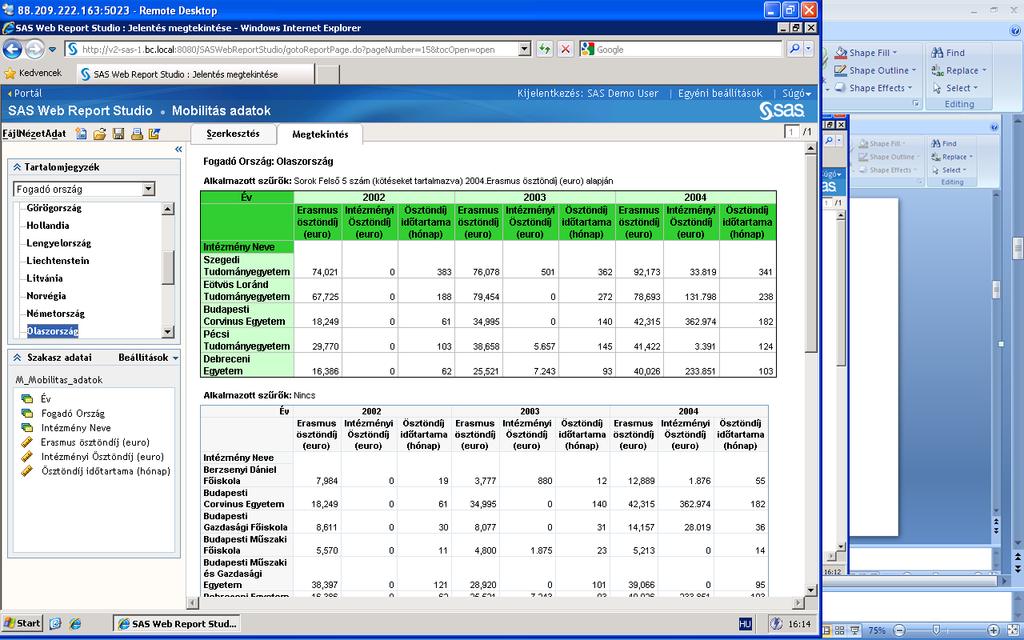Select Görögország in the country list
Image resolution: width=1024 pixels, height=640 pixels.
[x=54, y=208]
